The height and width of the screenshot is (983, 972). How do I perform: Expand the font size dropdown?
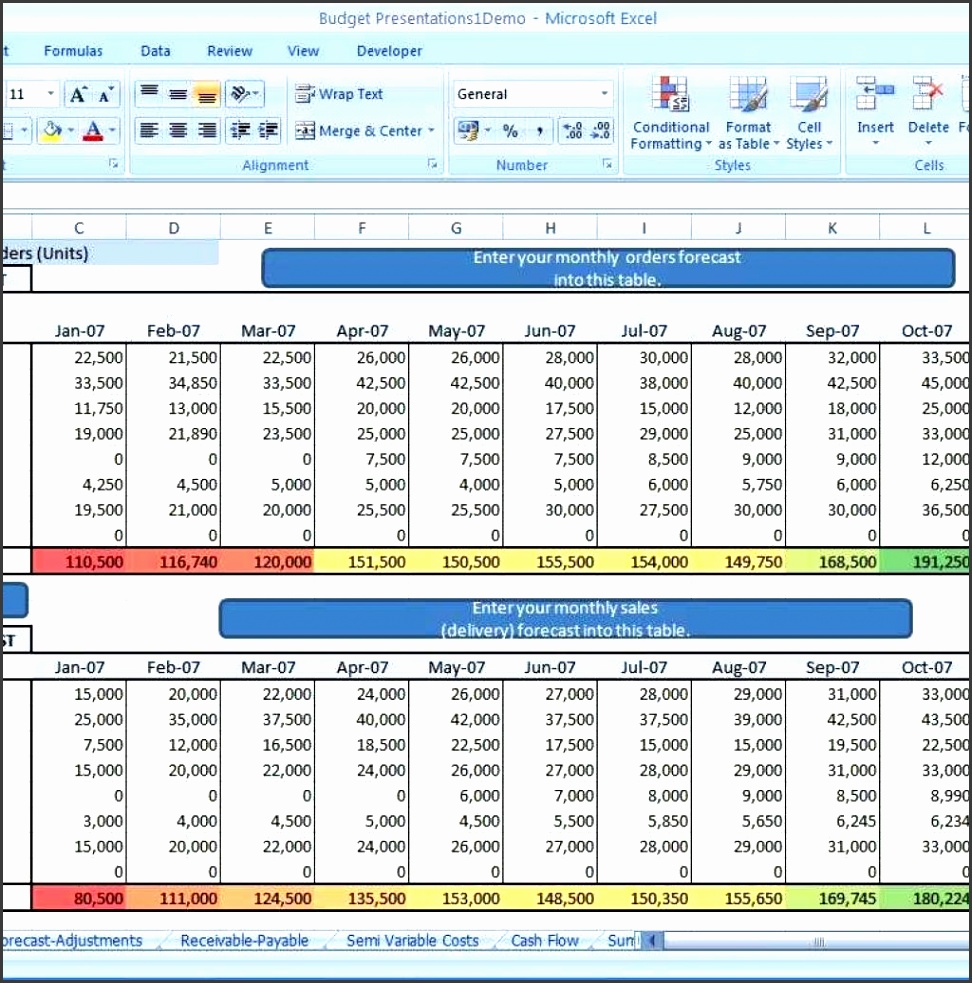51,93
